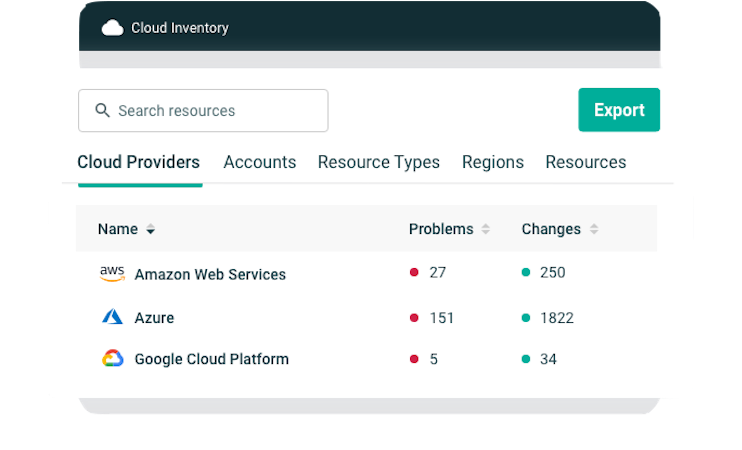Image resolution: width=742 pixels, height=450 pixels.
Task: Focus the Search resources input field
Action: tap(215, 111)
